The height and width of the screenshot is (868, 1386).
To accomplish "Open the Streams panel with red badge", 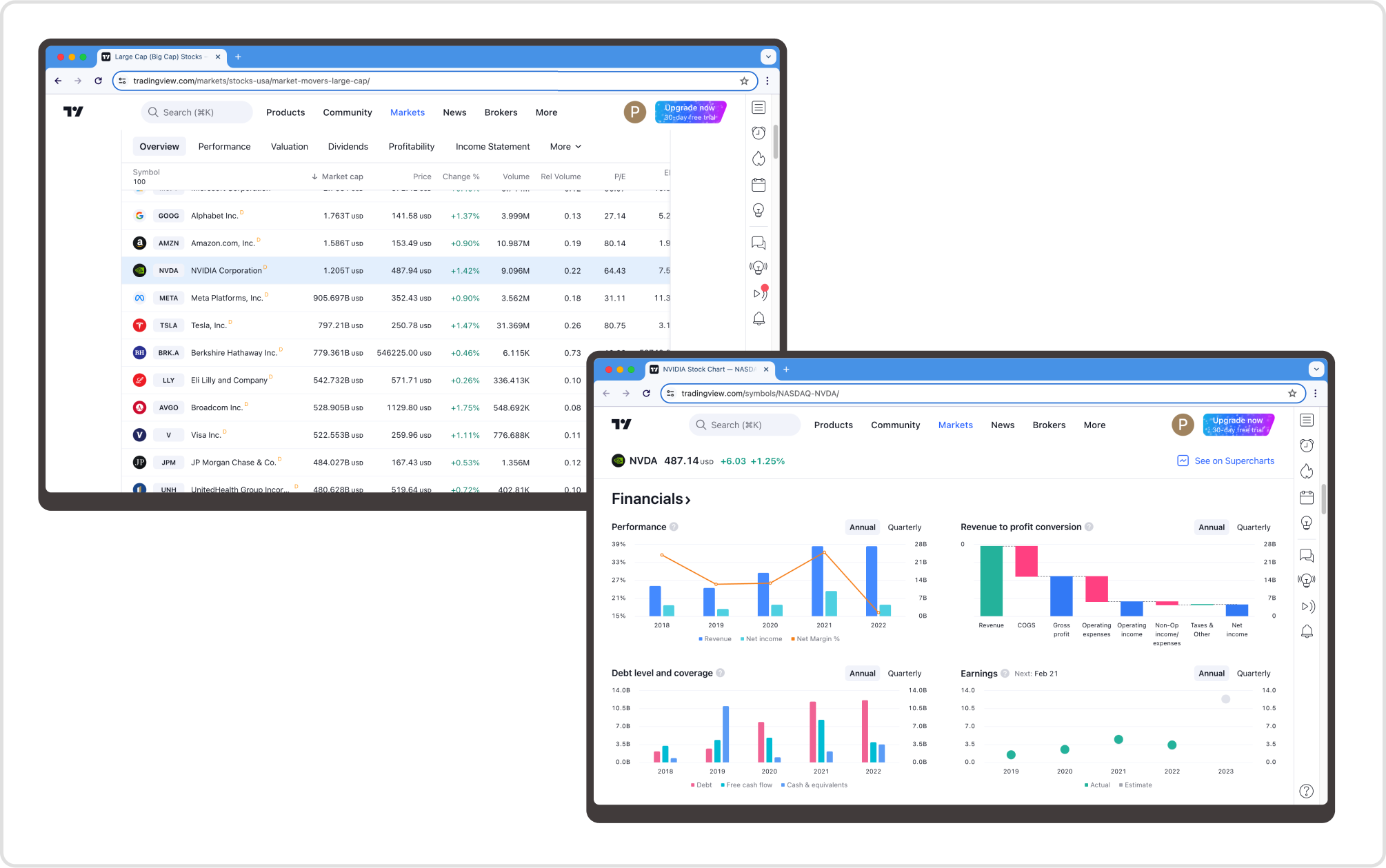I will click(x=759, y=293).
